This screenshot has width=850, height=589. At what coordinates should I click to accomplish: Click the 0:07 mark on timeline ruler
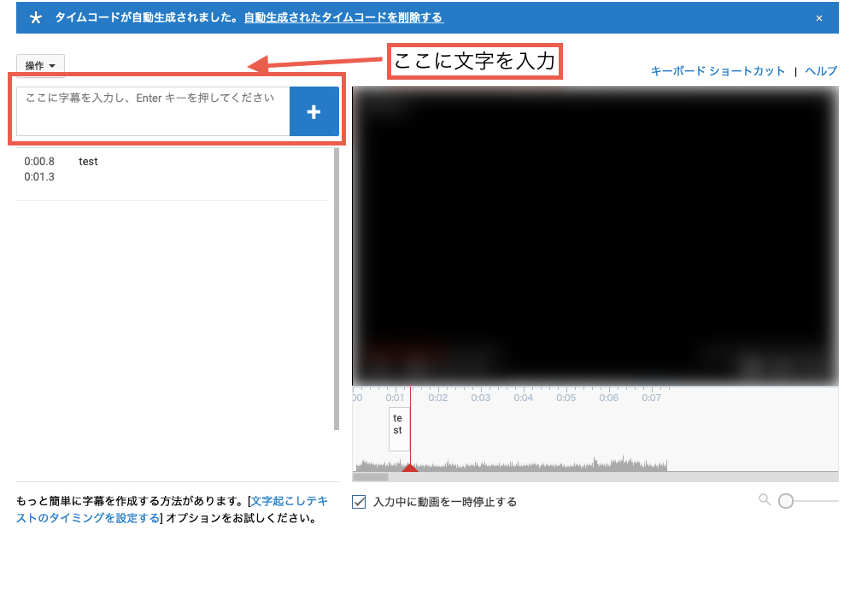coord(651,398)
